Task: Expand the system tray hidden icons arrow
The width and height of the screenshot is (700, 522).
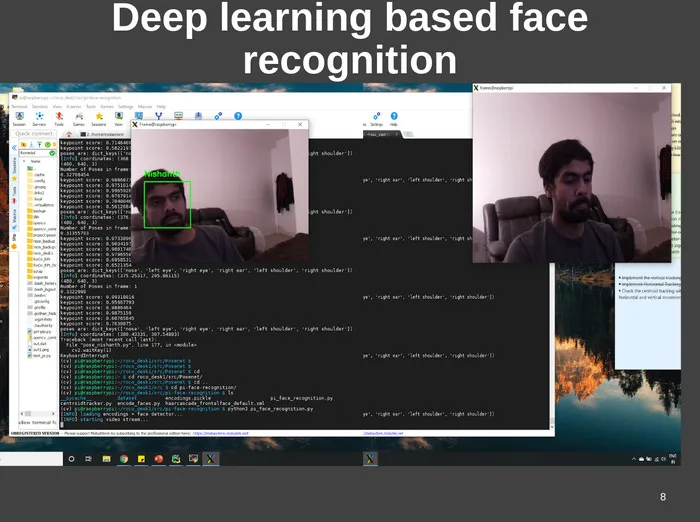Action: pos(633,459)
